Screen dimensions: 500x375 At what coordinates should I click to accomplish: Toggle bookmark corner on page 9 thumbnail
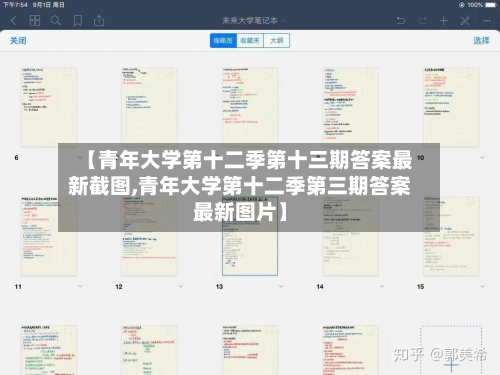coord(371,72)
